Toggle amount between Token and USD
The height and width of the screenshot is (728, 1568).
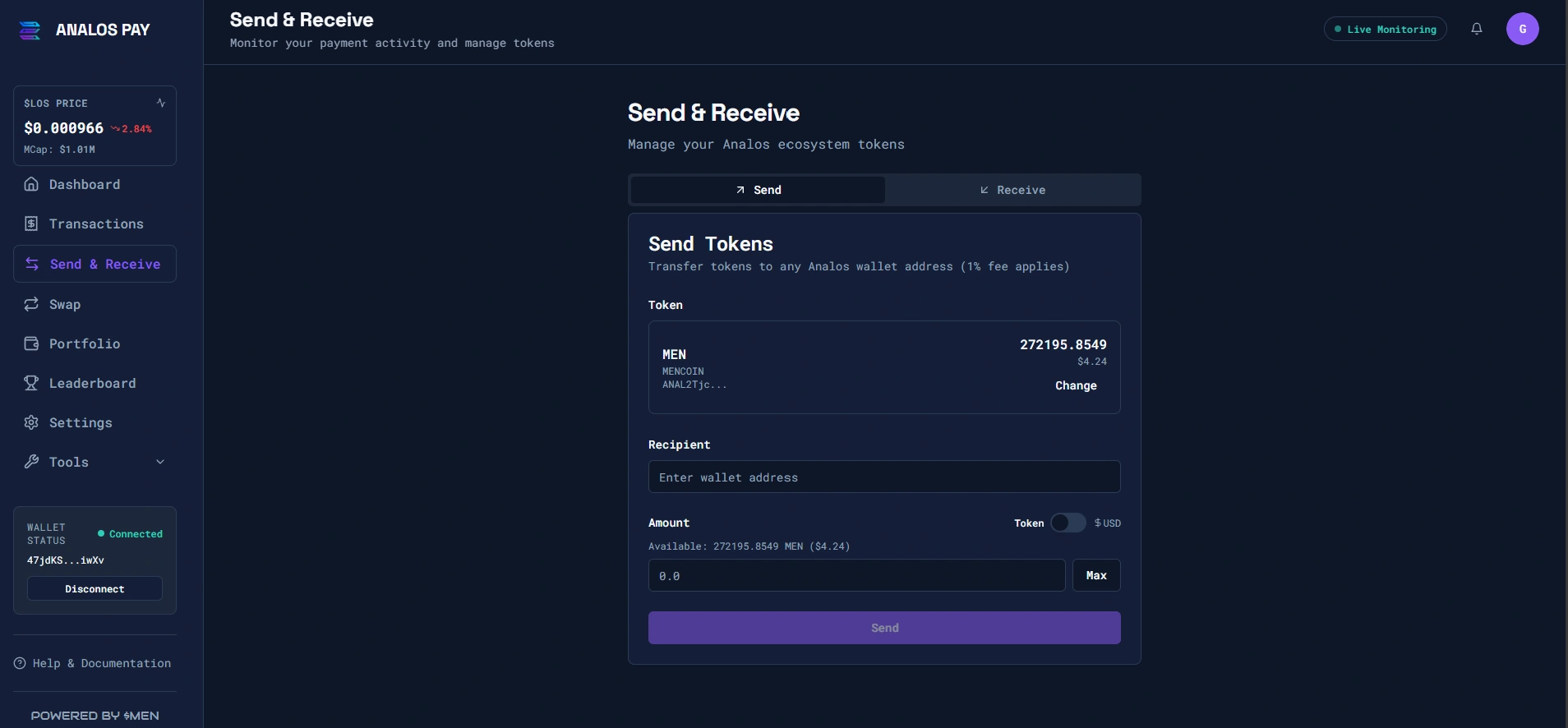tap(1068, 523)
